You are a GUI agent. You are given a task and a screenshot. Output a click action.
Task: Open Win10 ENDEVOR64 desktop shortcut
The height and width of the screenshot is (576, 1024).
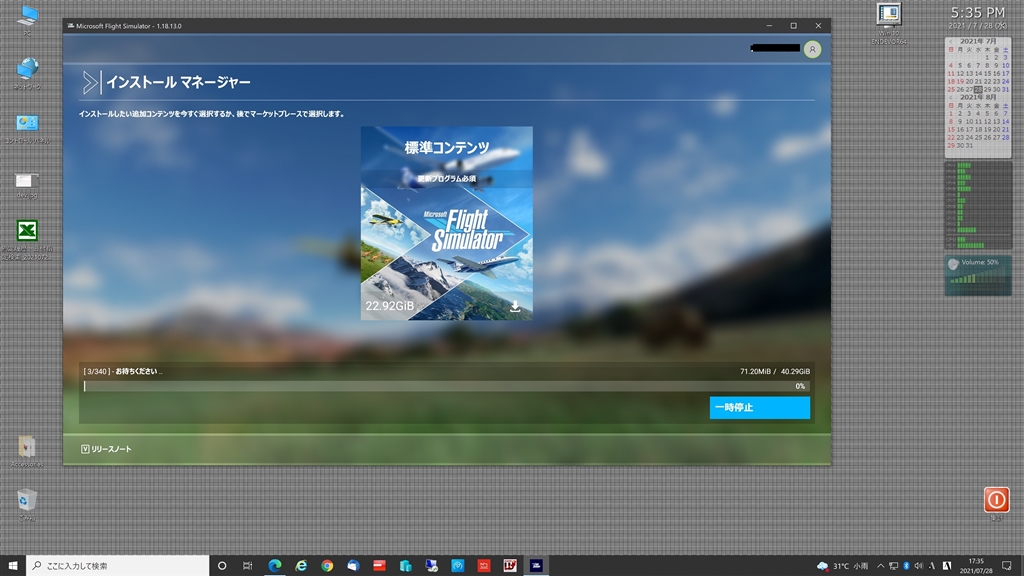tap(889, 24)
